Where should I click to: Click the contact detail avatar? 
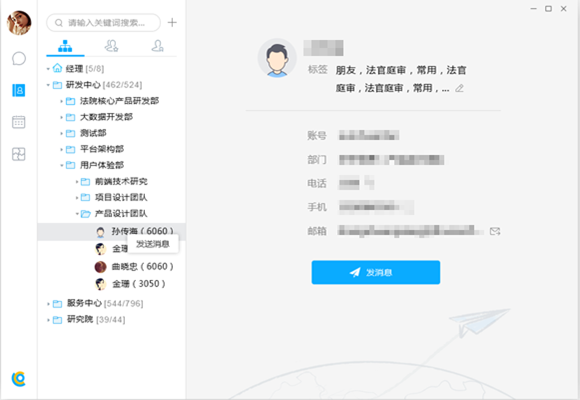click(x=277, y=58)
